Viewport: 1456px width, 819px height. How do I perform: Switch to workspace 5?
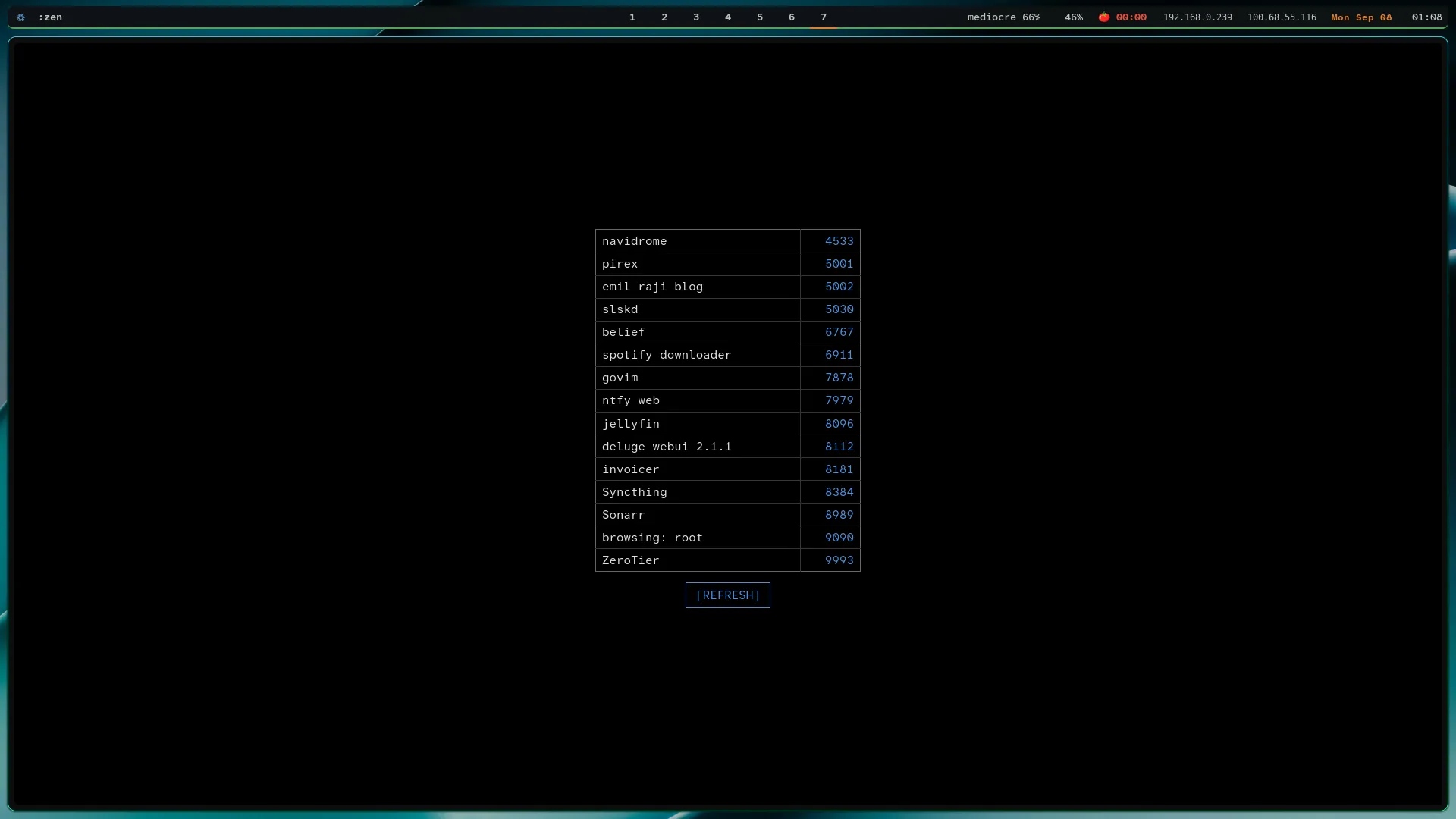point(760,17)
